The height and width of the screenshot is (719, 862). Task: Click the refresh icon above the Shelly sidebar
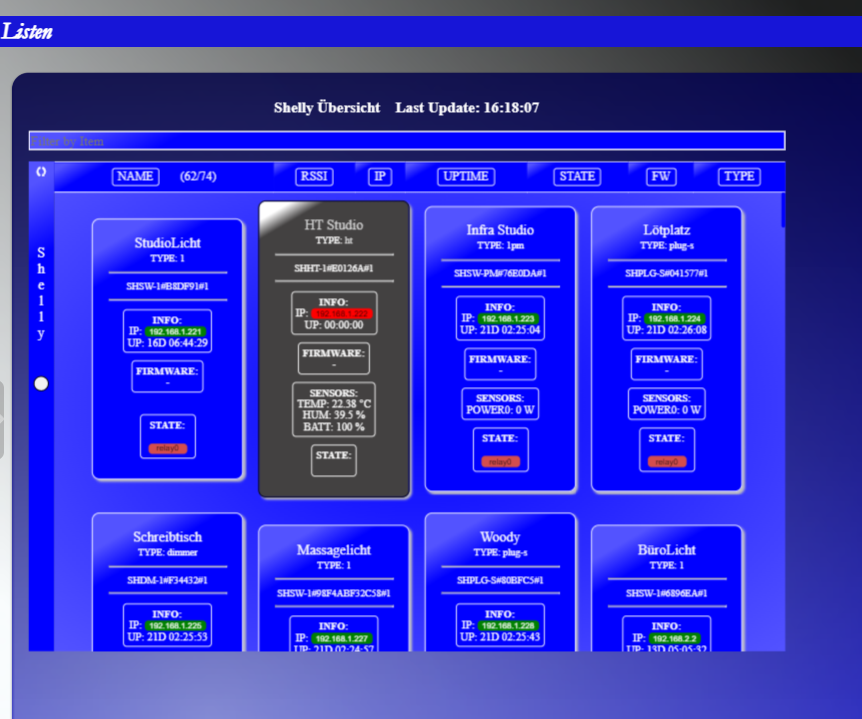click(41, 172)
